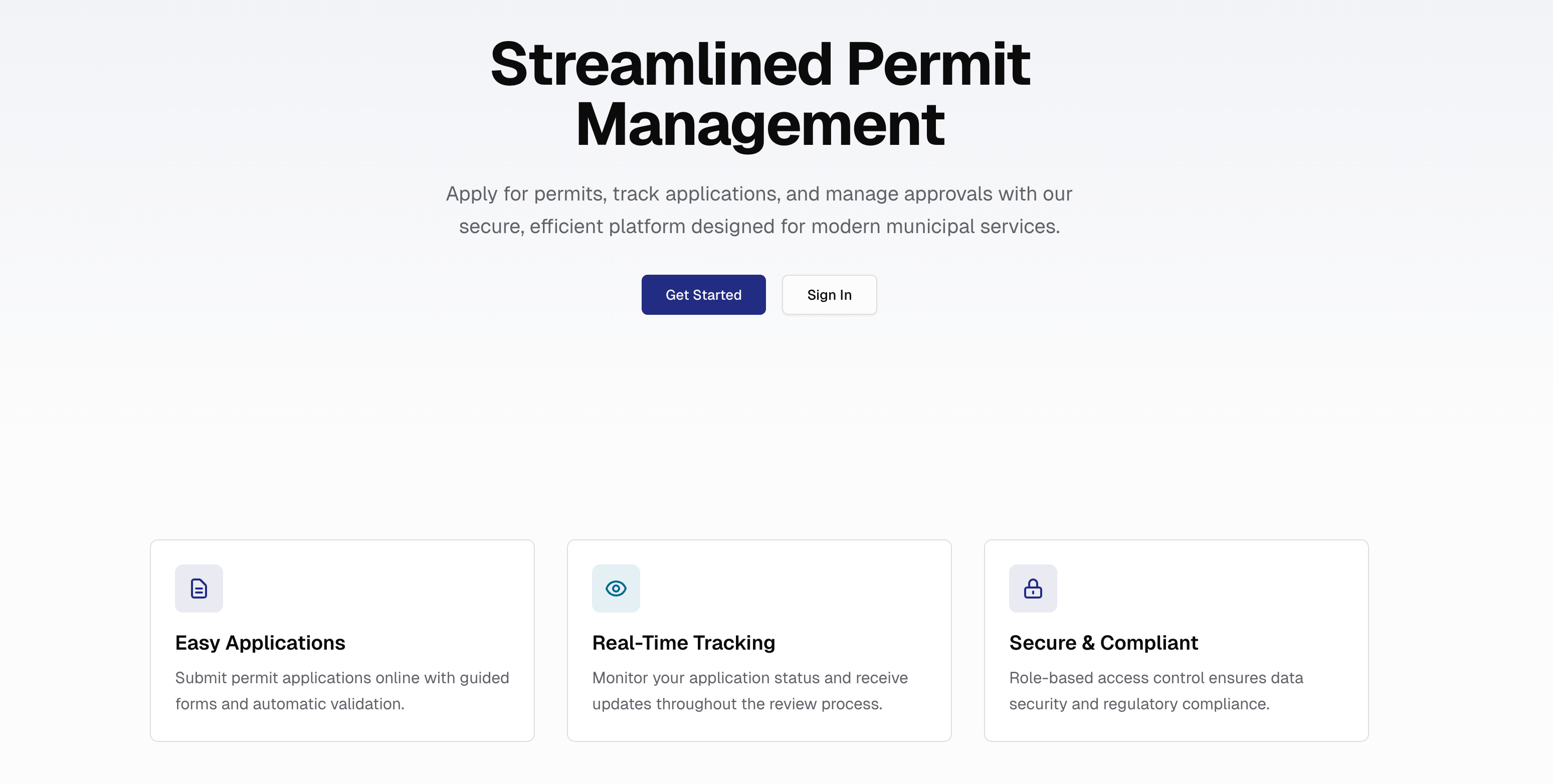The height and width of the screenshot is (784, 1553).
Task: Click the role-based access control description text
Action: click(1155, 691)
